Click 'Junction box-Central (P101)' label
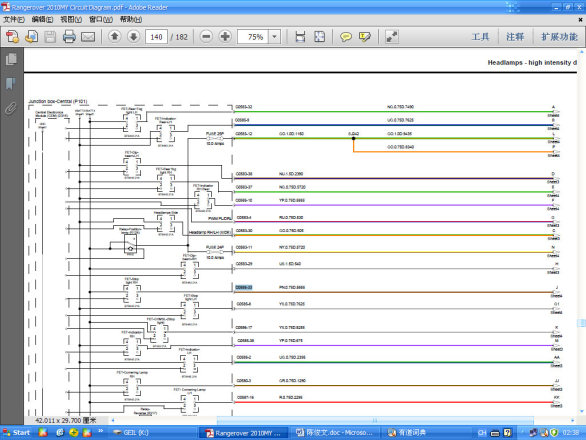The height and width of the screenshot is (440, 586). (58, 101)
